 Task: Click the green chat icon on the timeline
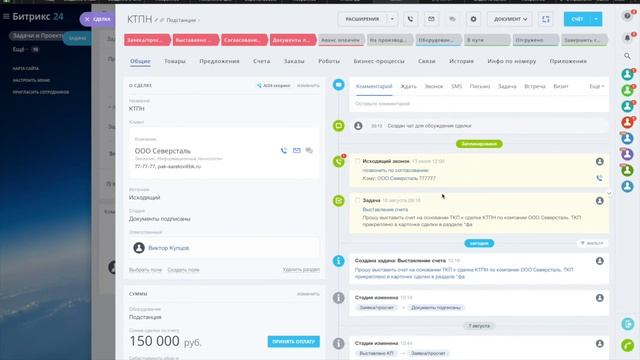point(338,126)
